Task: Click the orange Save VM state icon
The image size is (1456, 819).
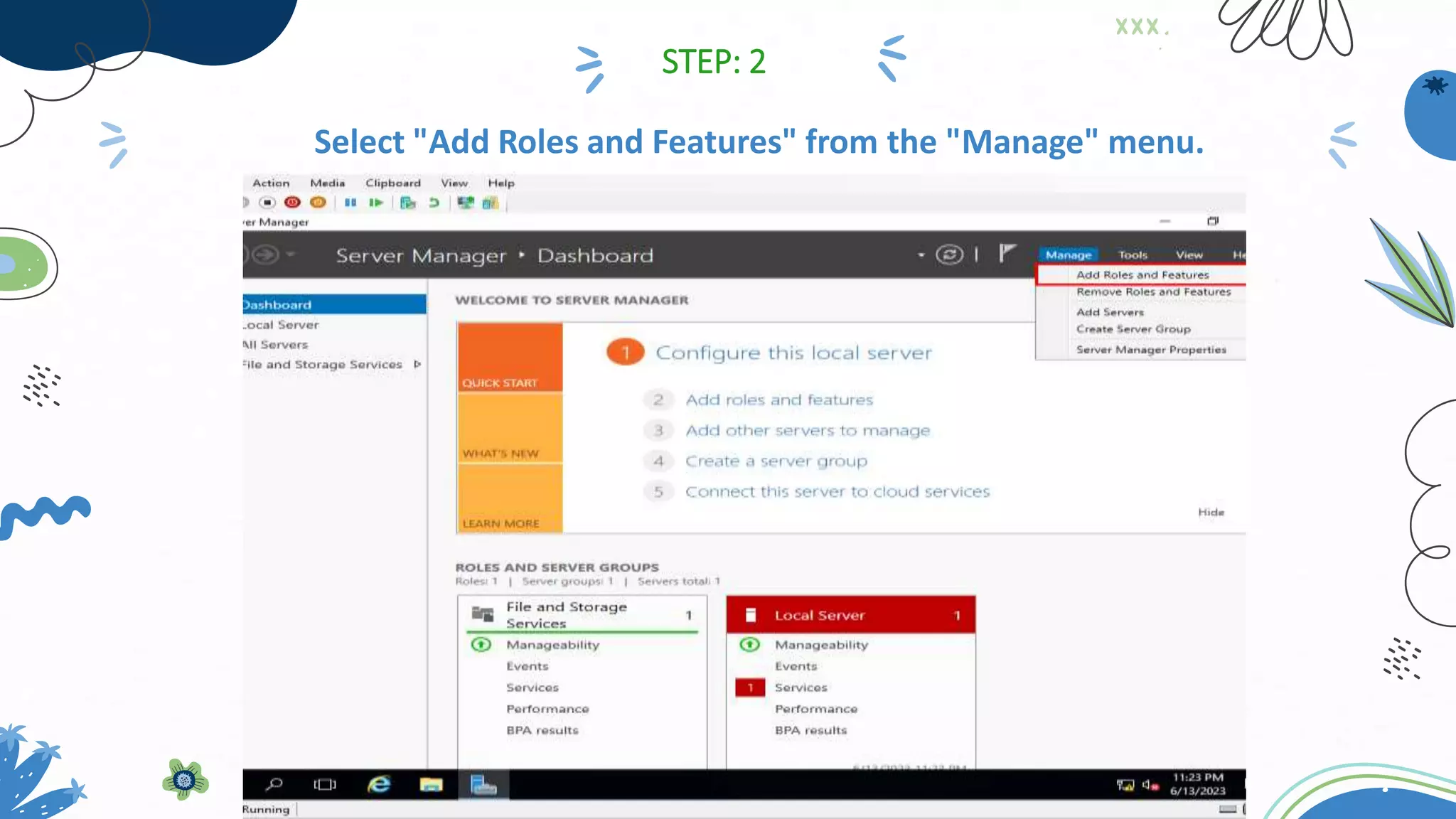Action: (318, 203)
